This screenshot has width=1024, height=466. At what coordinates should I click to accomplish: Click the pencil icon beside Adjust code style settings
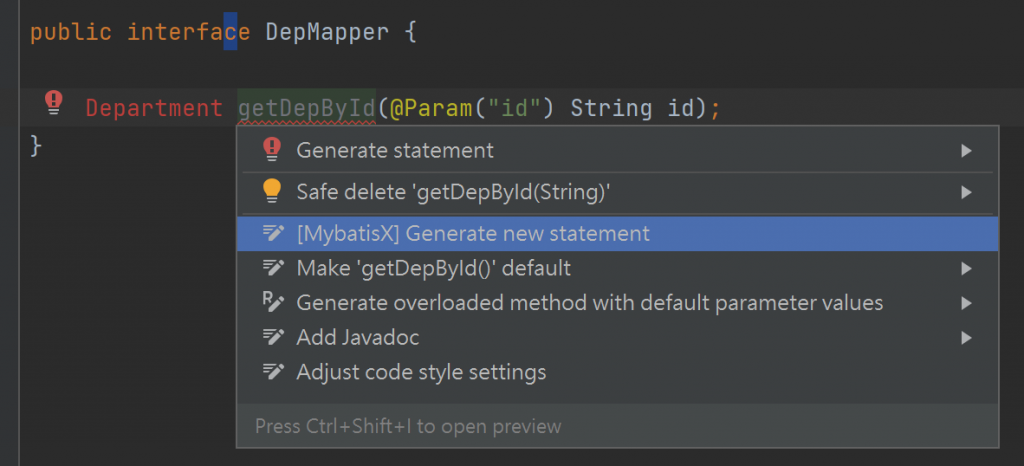coord(272,372)
